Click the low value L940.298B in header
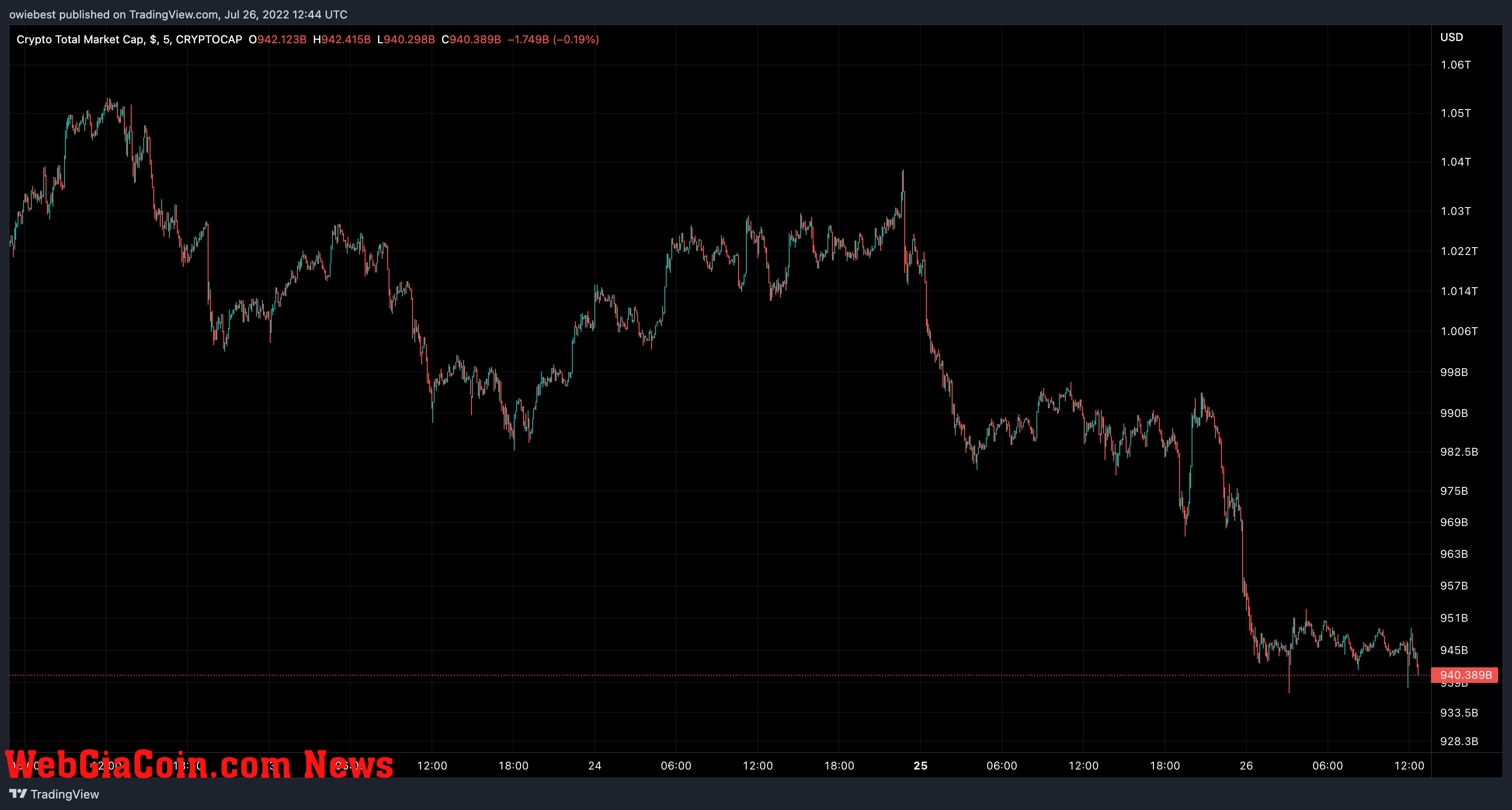This screenshot has height=810, width=1512. (406, 39)
